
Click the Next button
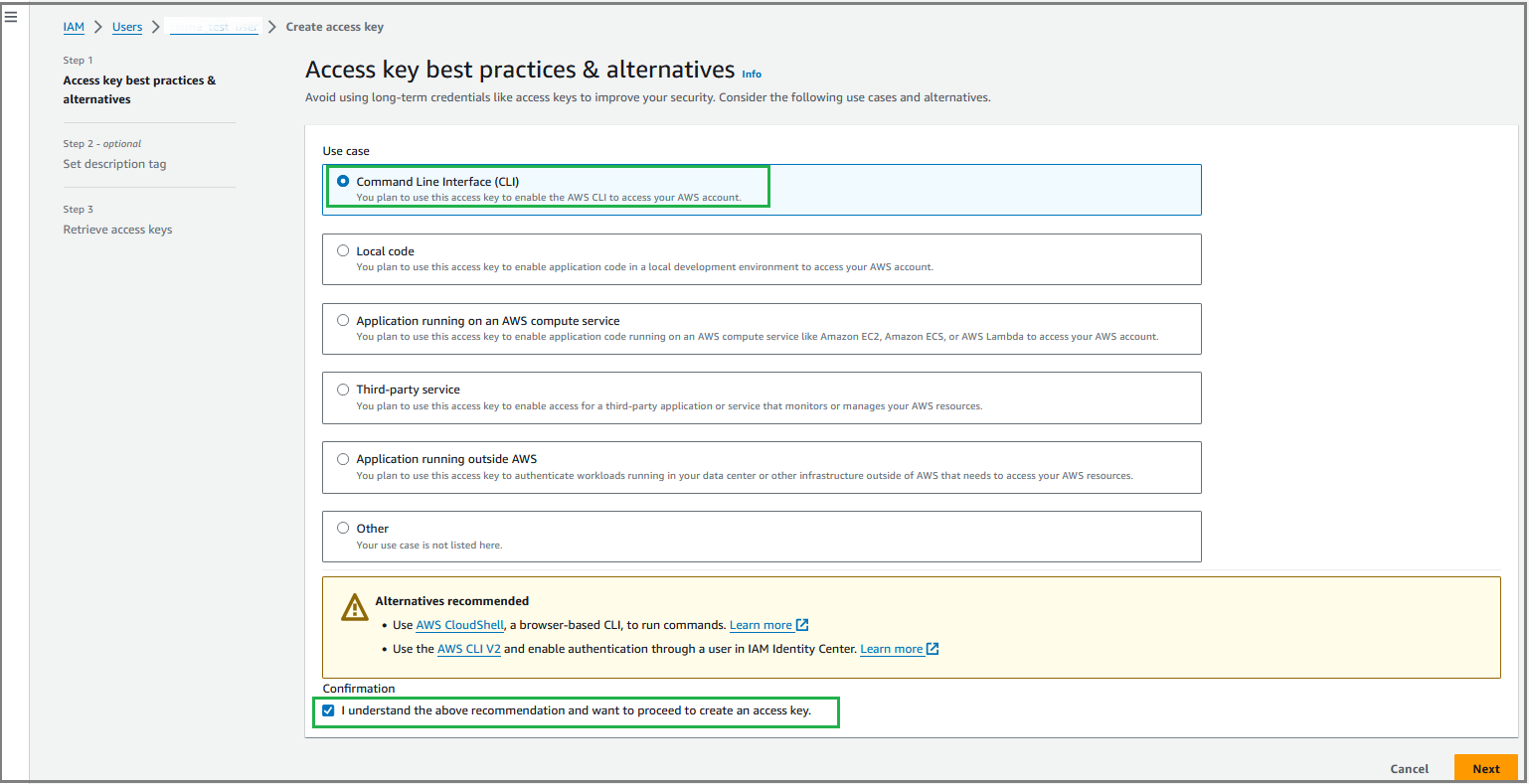1486,768
